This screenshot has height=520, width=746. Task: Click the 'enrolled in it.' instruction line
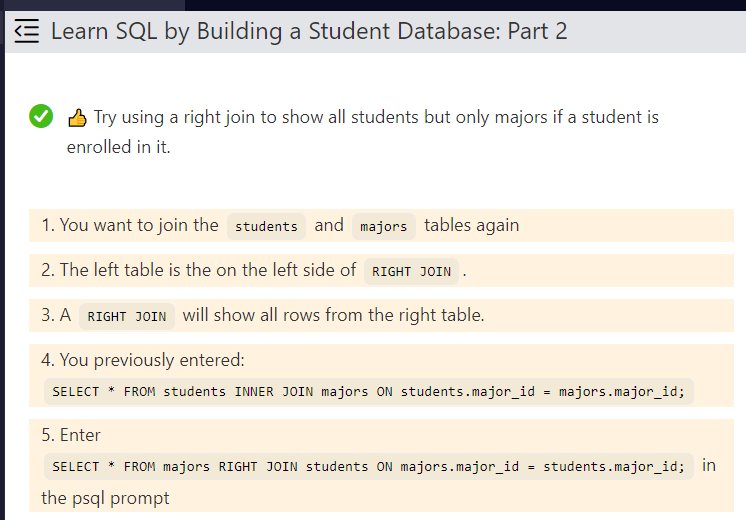(x=118, y=147)
